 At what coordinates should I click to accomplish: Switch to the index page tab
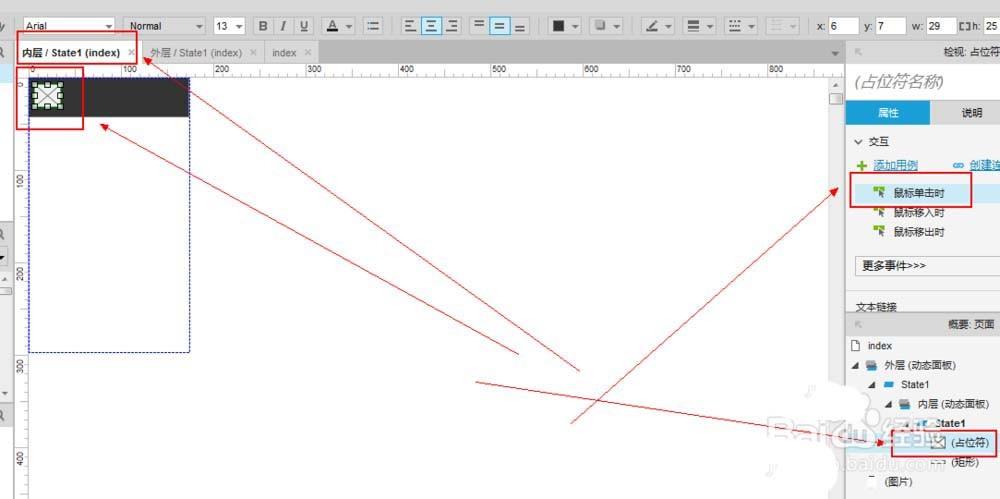(x=285, y=52)
